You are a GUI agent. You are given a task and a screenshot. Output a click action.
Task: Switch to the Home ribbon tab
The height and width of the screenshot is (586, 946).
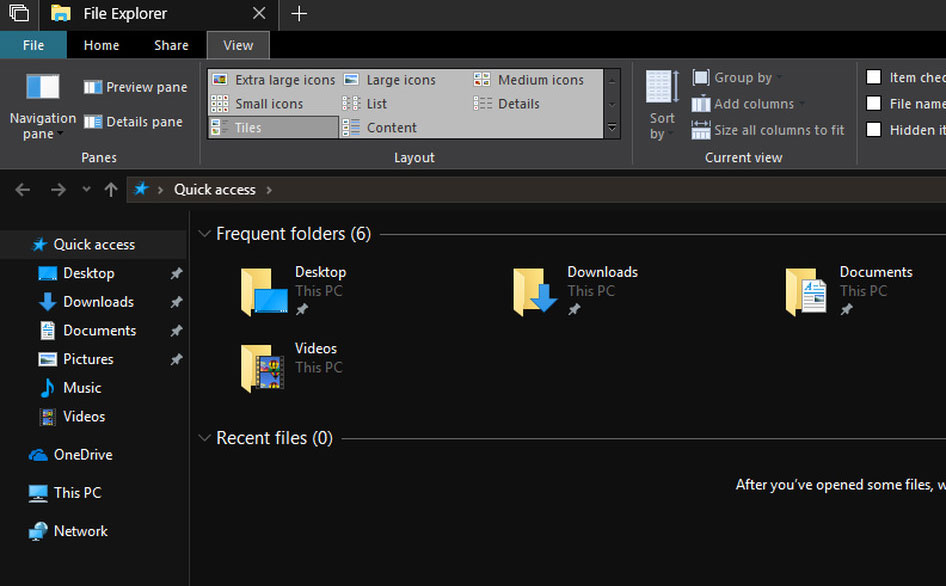click(101, 45)
